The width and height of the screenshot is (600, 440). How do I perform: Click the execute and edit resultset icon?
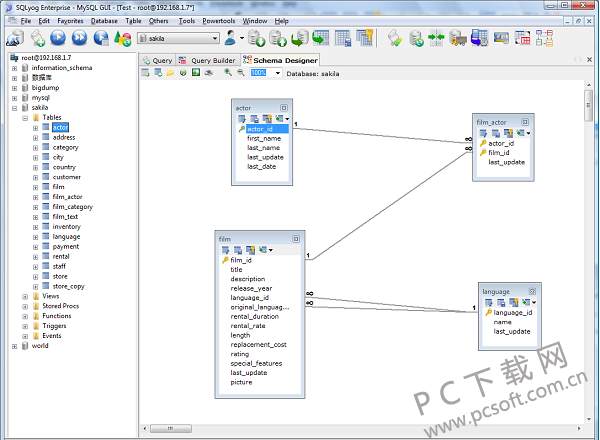[x=101, y=38]
